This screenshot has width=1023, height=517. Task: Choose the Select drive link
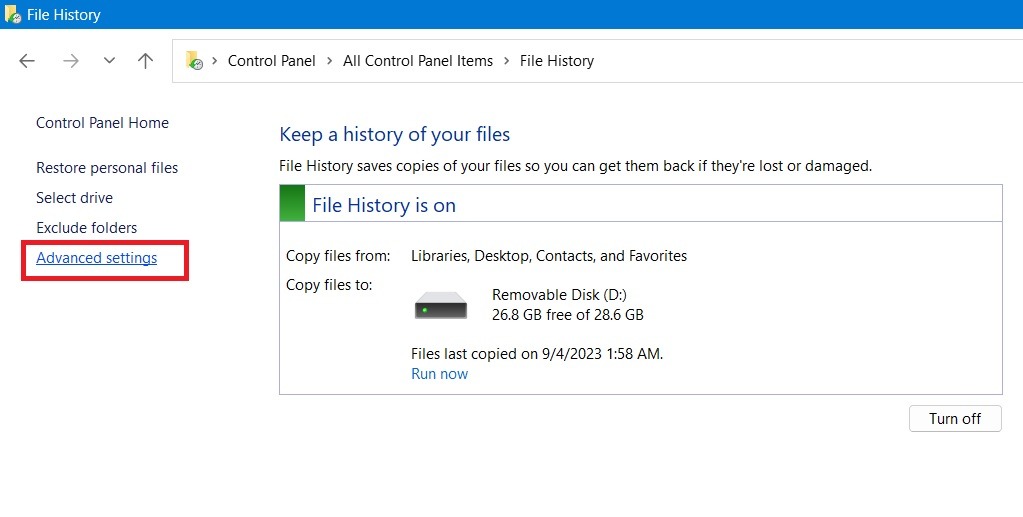coord(74,198)
